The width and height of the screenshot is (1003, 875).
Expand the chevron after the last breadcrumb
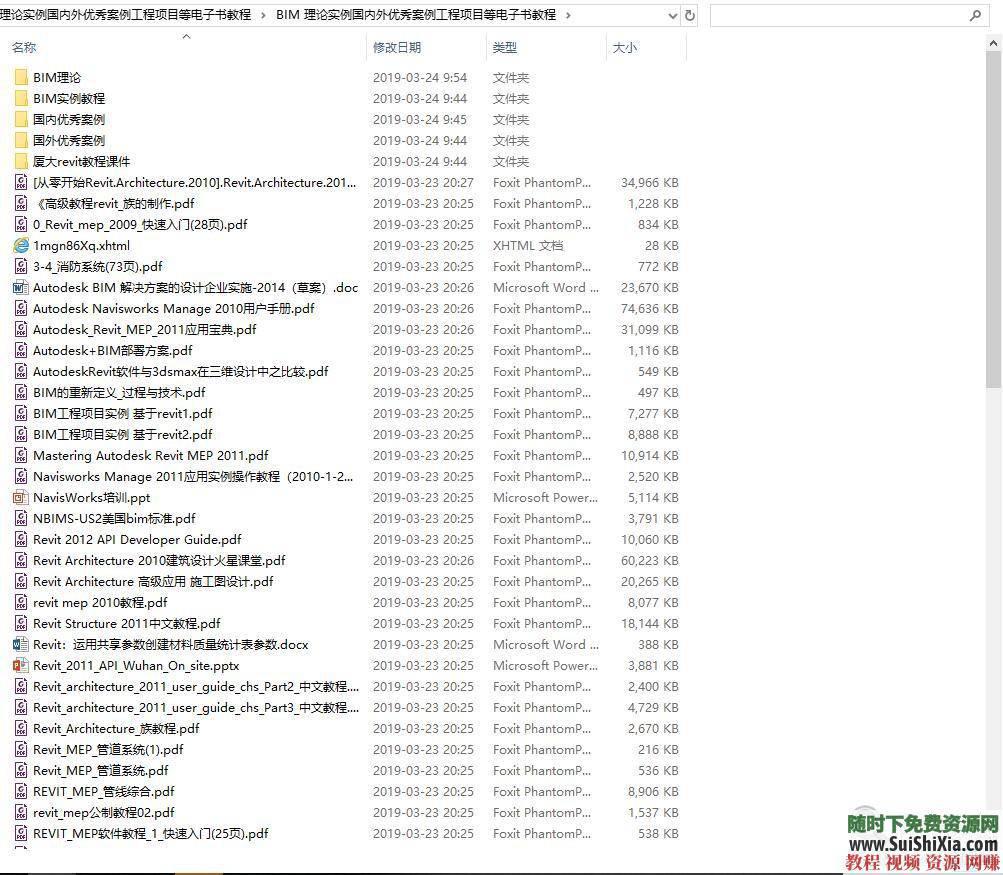[x=568, y=15]
